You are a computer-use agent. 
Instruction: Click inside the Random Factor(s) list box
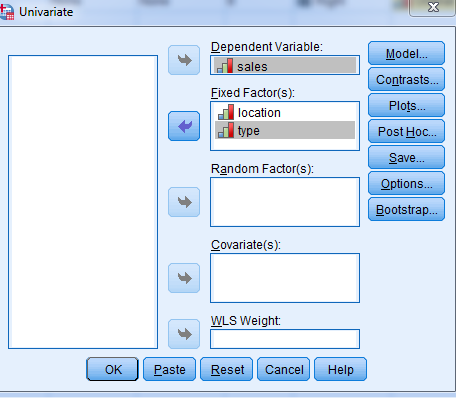[285, 202]
